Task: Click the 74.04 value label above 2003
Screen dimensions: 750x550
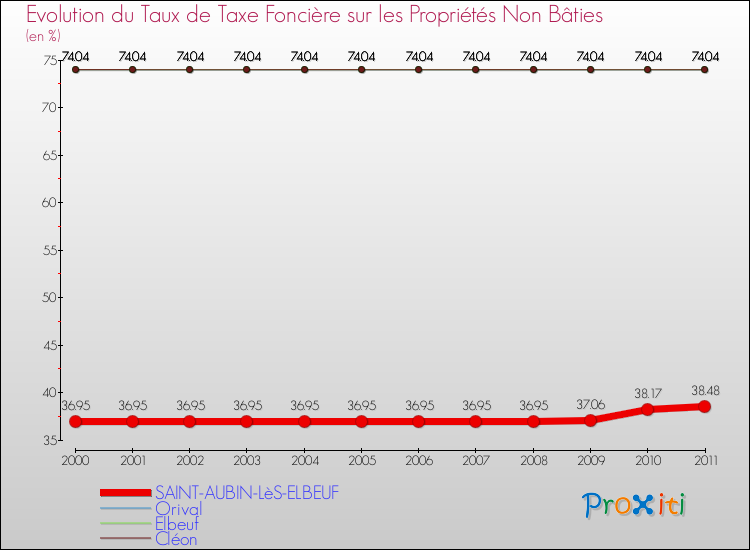Action: 247,56
